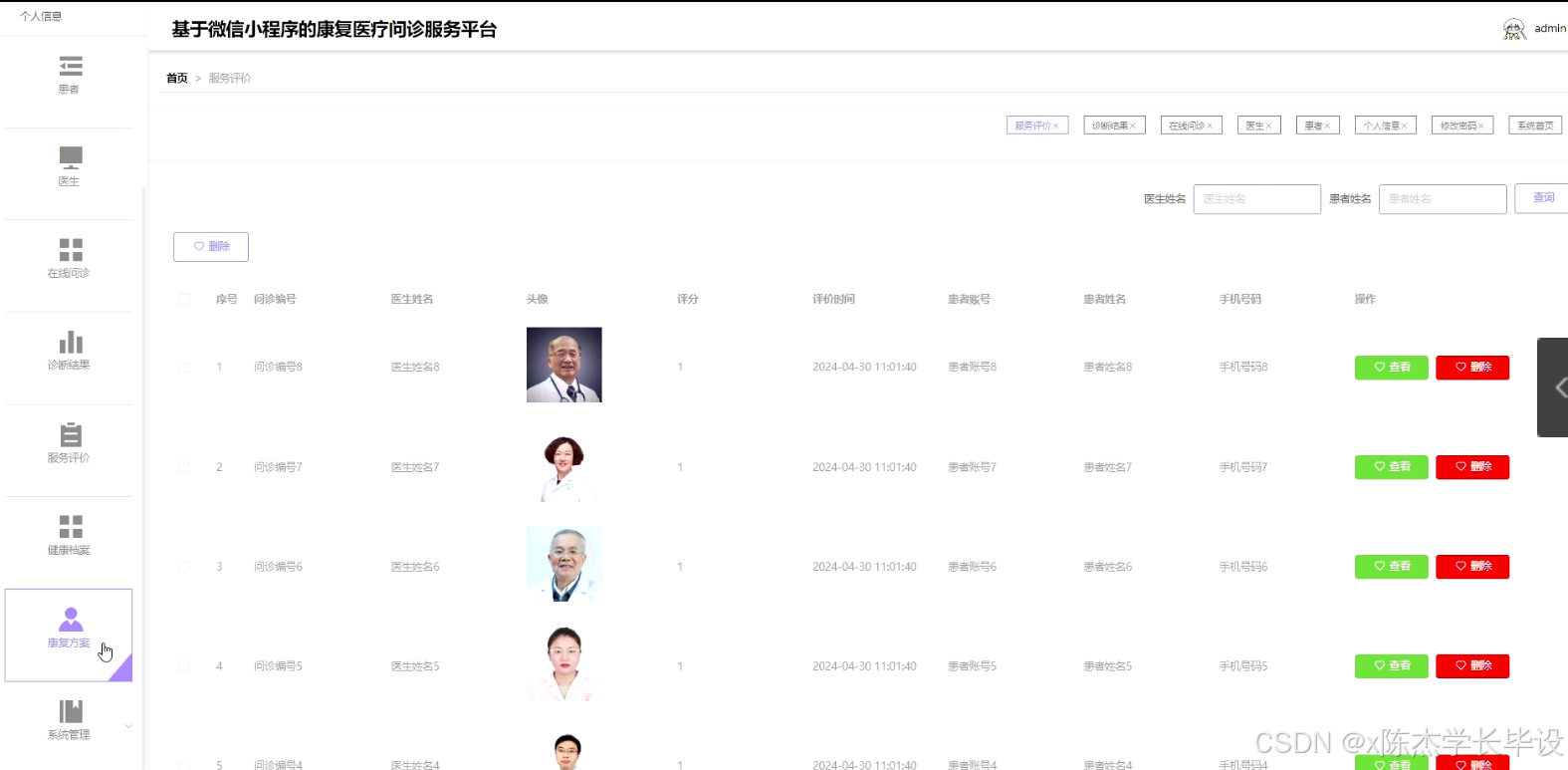Image resolution: width=1568 pixels, height=770 pixels.
Task: Close the 患者 tab via its X
Action: point(1327,127)
